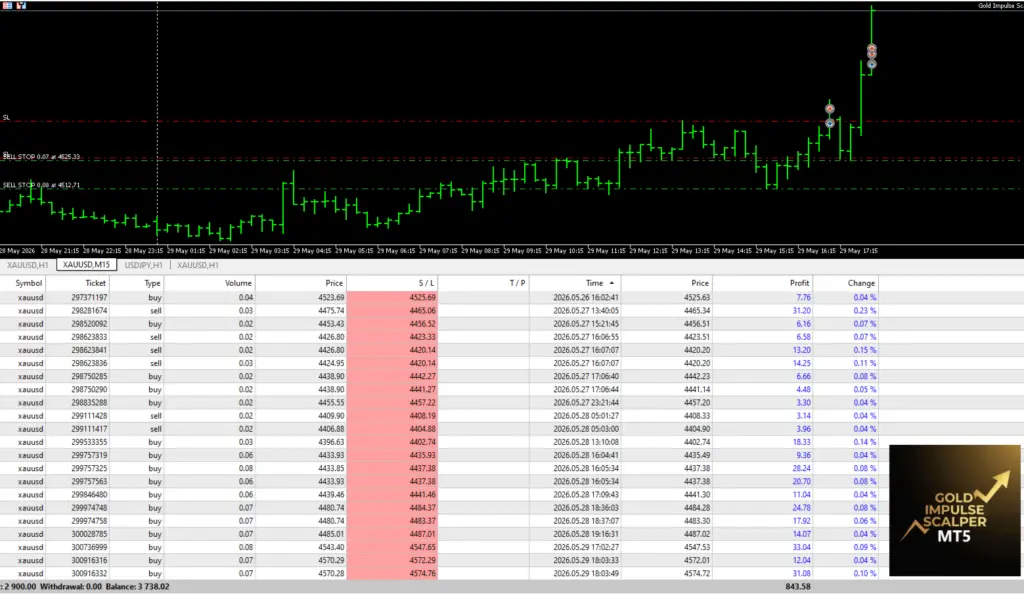Select ticket 299757325 row
1024x594 pixels.
pos(439,468)
